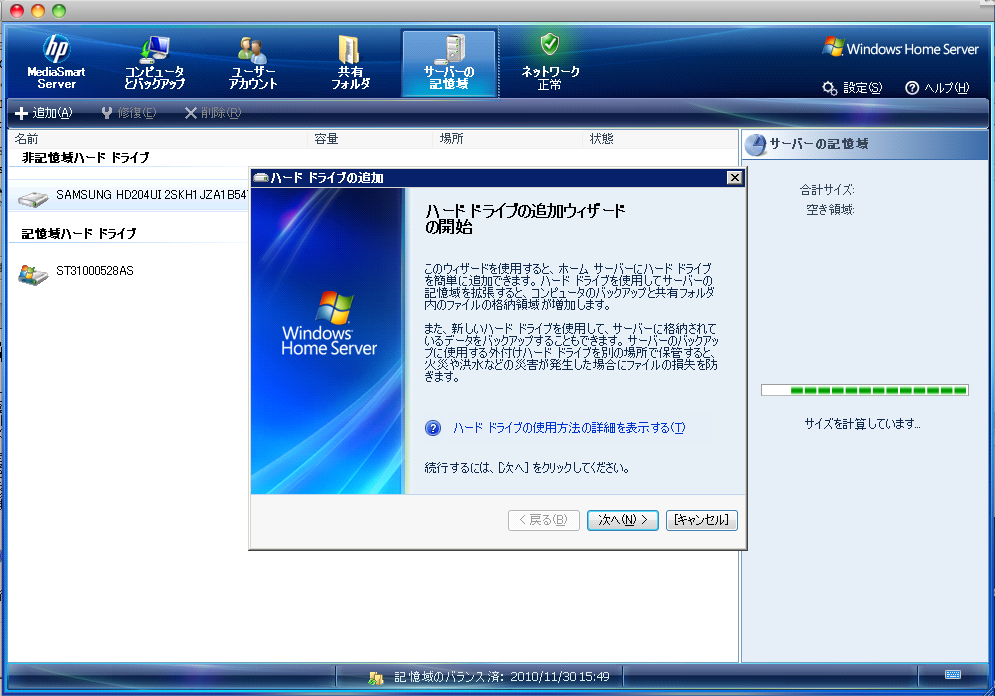Click the キャンセル button in wizard

(x=701, y=520)
